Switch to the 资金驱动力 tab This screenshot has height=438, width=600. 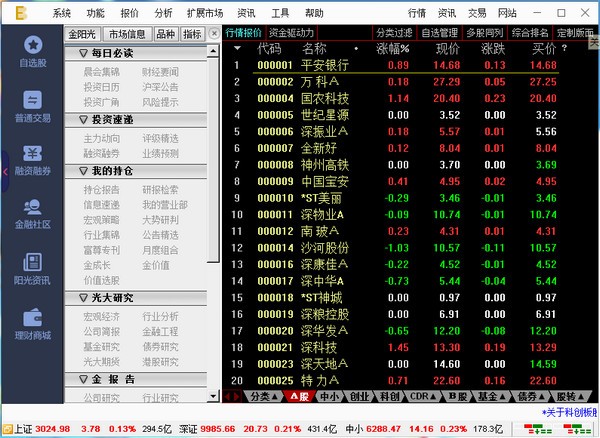pos(290,33)
